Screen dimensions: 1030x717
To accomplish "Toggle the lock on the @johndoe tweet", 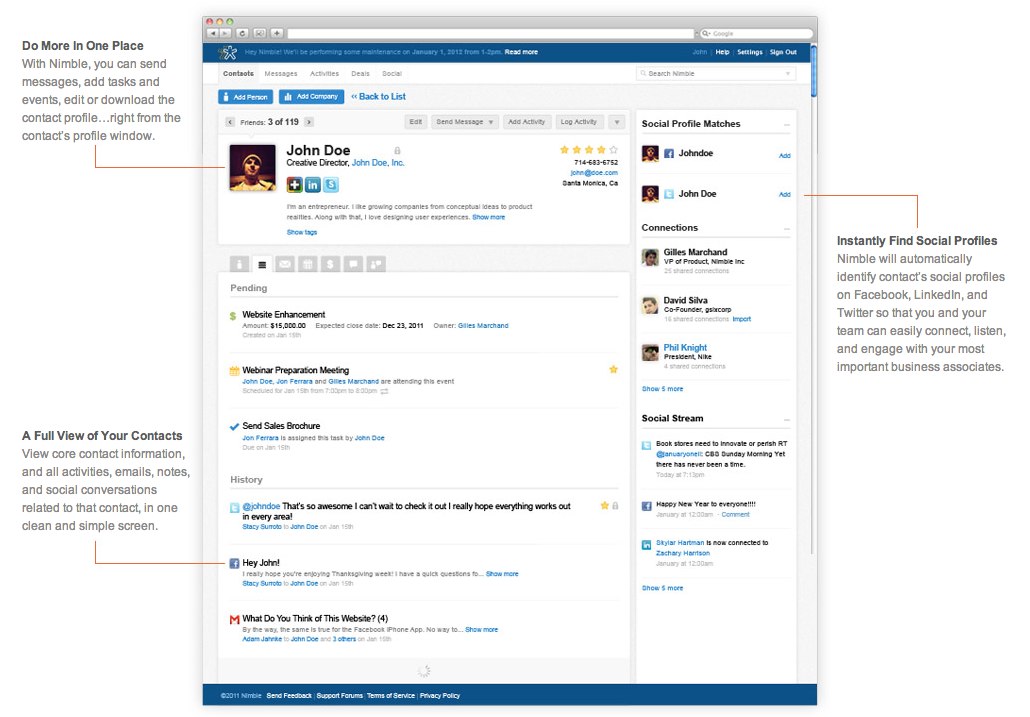I will pos(616,506).
